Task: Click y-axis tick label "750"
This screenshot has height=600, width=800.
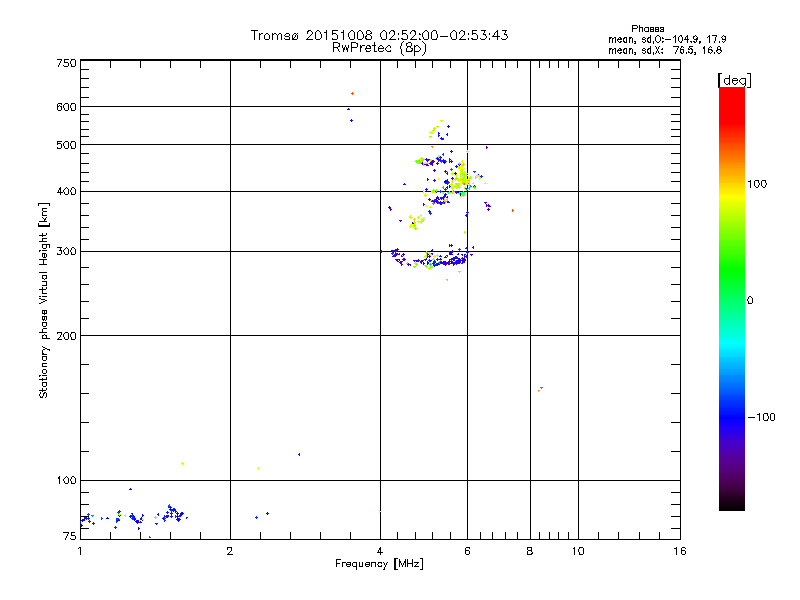Action: (x=66, y=64)
